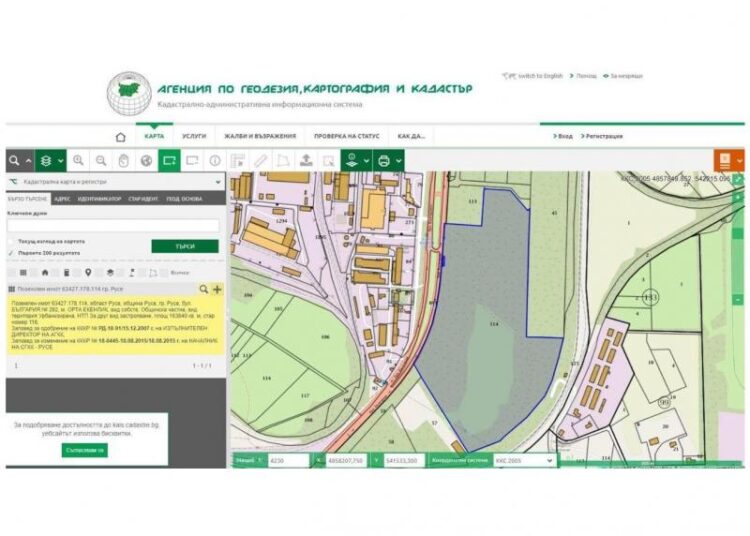
Task: Toggle Първите 200 резултата checkbox
Action: (11, 253)
